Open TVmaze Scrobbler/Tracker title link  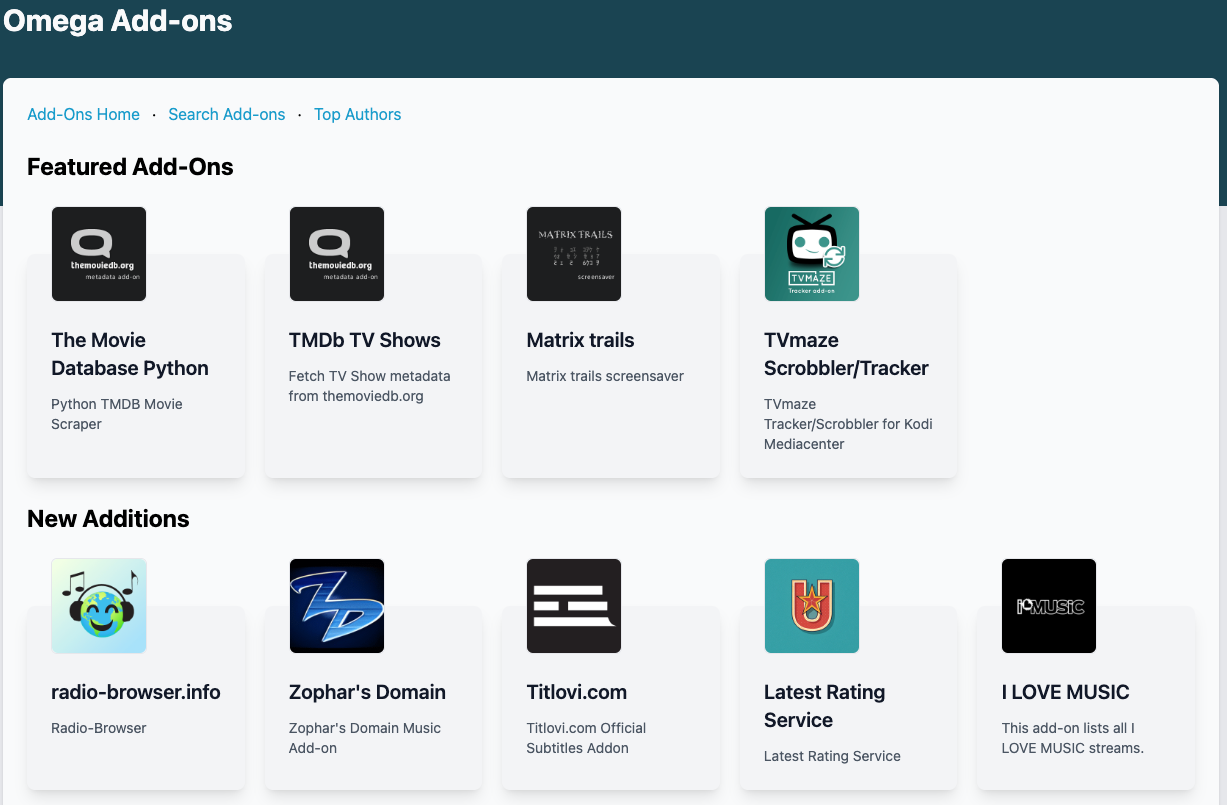tap(846, 354)
